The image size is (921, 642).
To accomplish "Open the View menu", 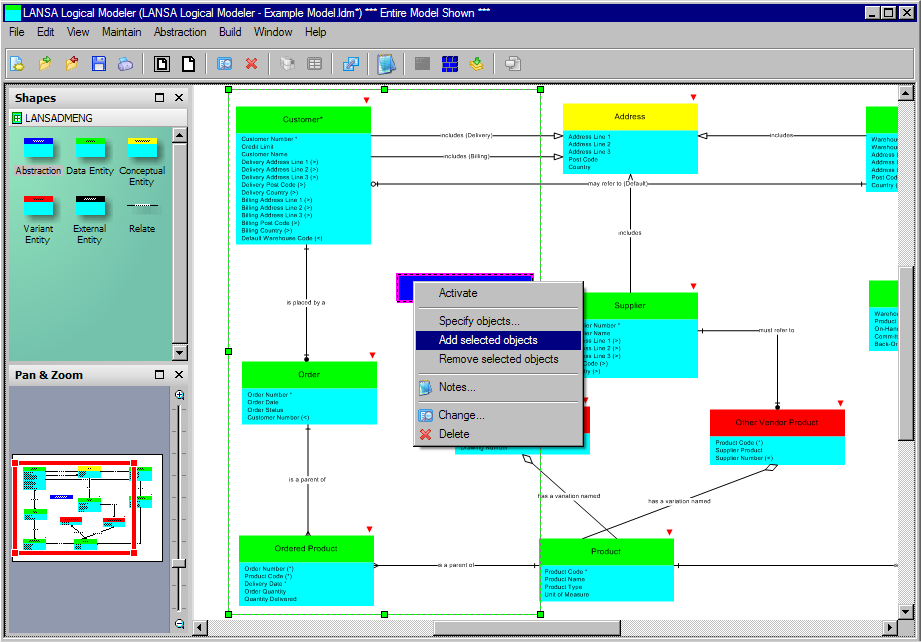I will [78, 32].
